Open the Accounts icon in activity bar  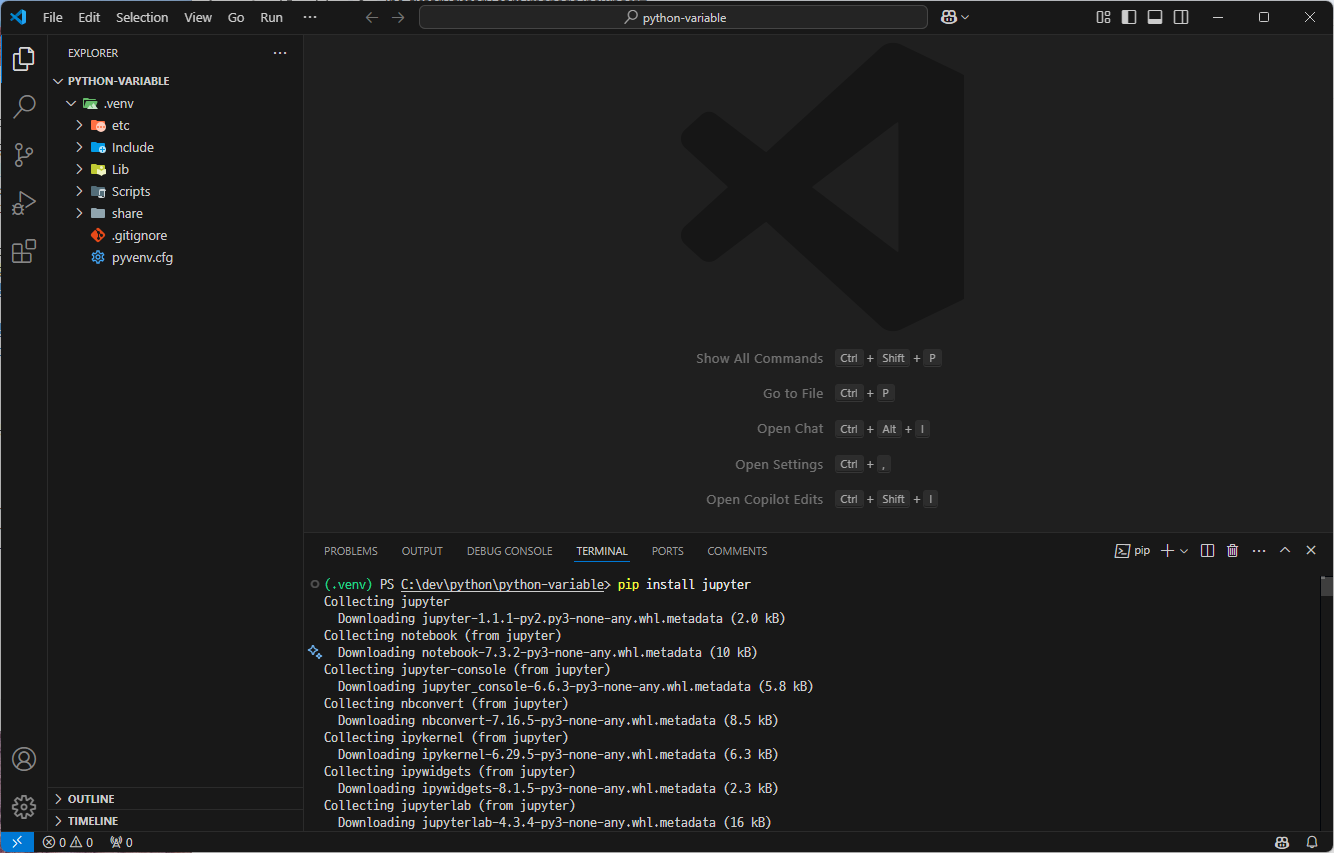24,759
